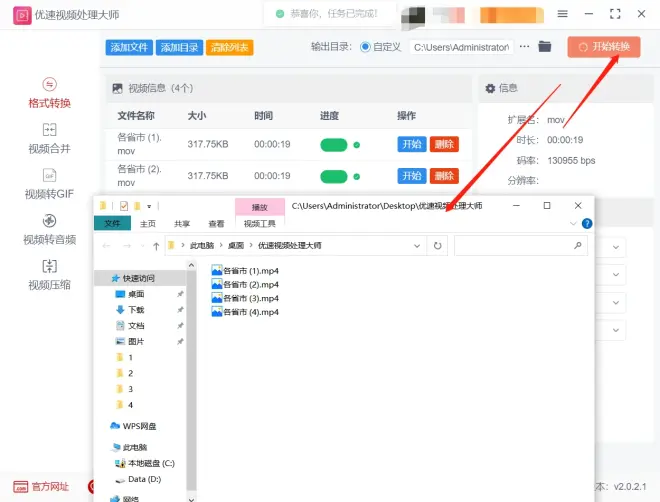Select the file 各省市 (2).mp4
Image resolution: width=660 pixels, height=502 pixels.
245,284
